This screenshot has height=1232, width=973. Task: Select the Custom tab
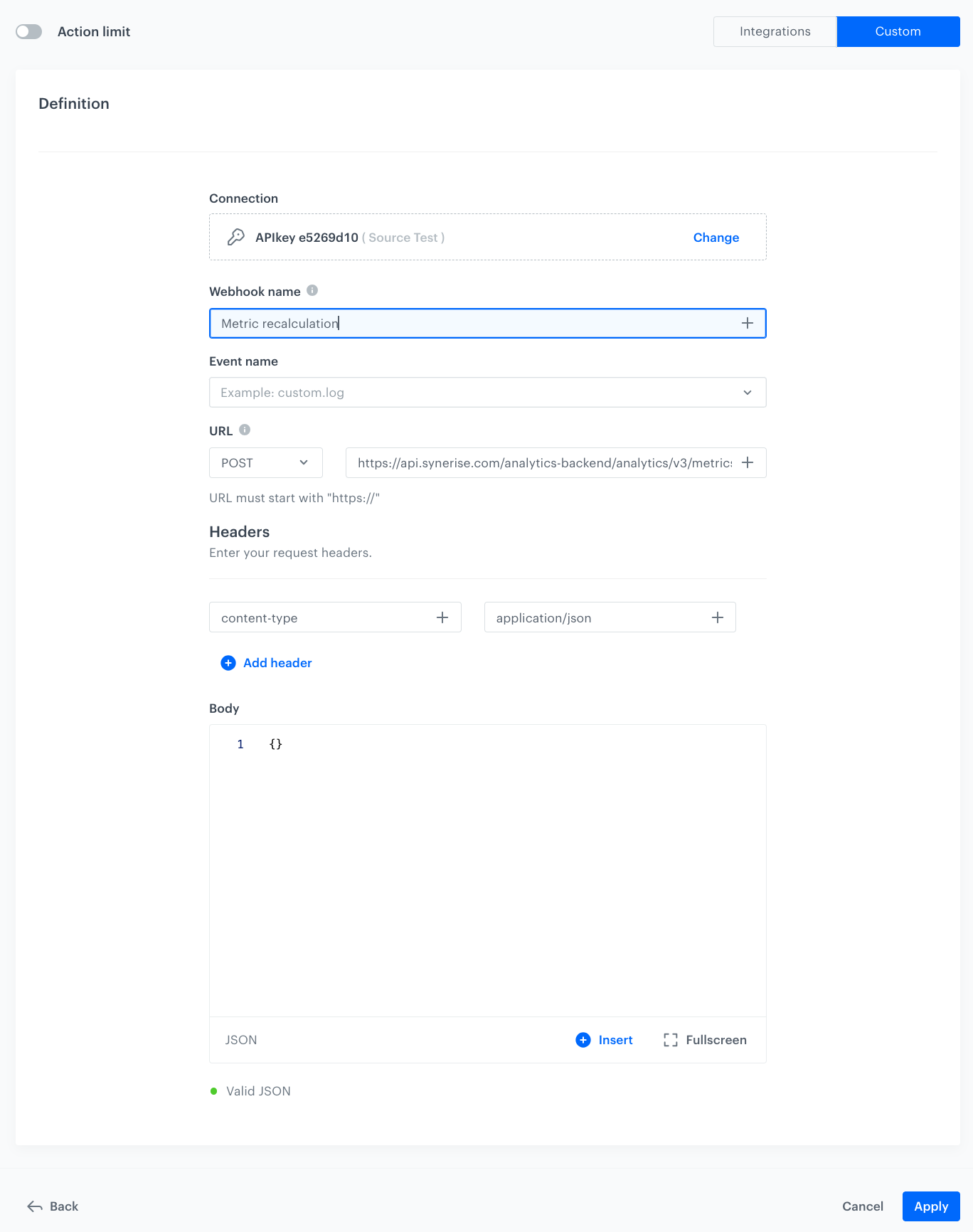click(x=898, y=31)
